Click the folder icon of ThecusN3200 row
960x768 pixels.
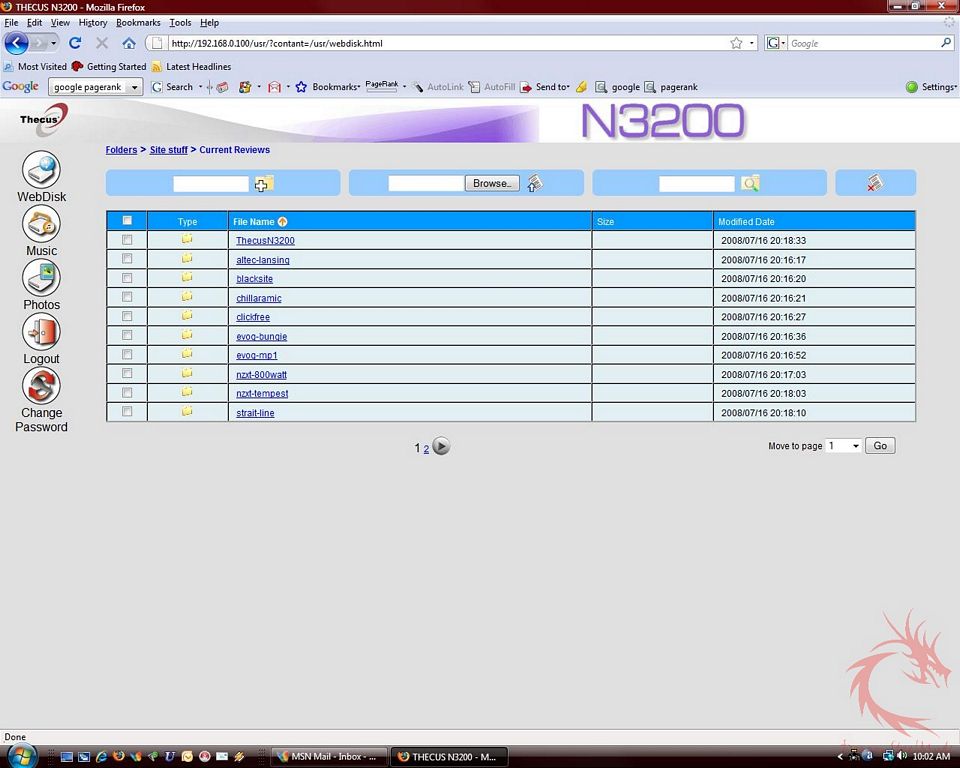pyautogui.click(x=187, y=238)
